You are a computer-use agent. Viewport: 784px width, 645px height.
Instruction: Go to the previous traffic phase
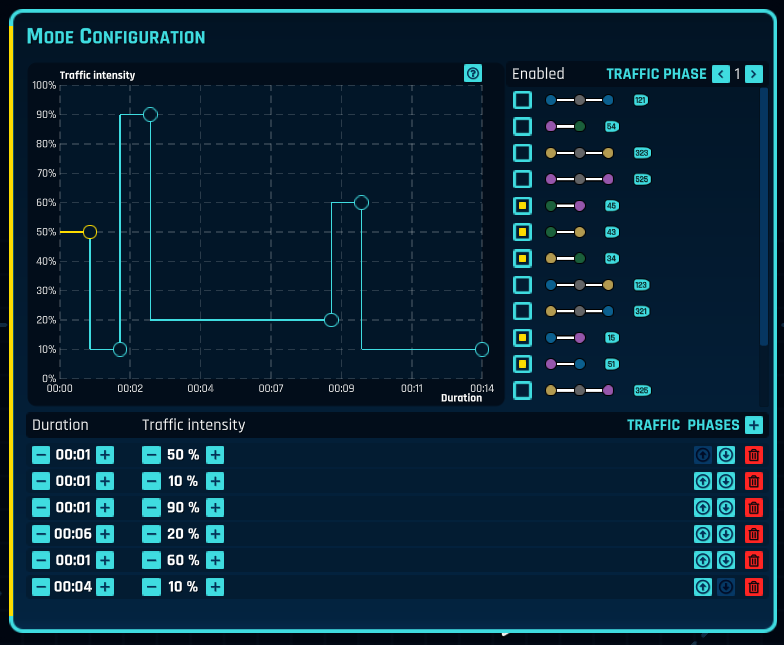pyautogui.click(x=721, y=74)
